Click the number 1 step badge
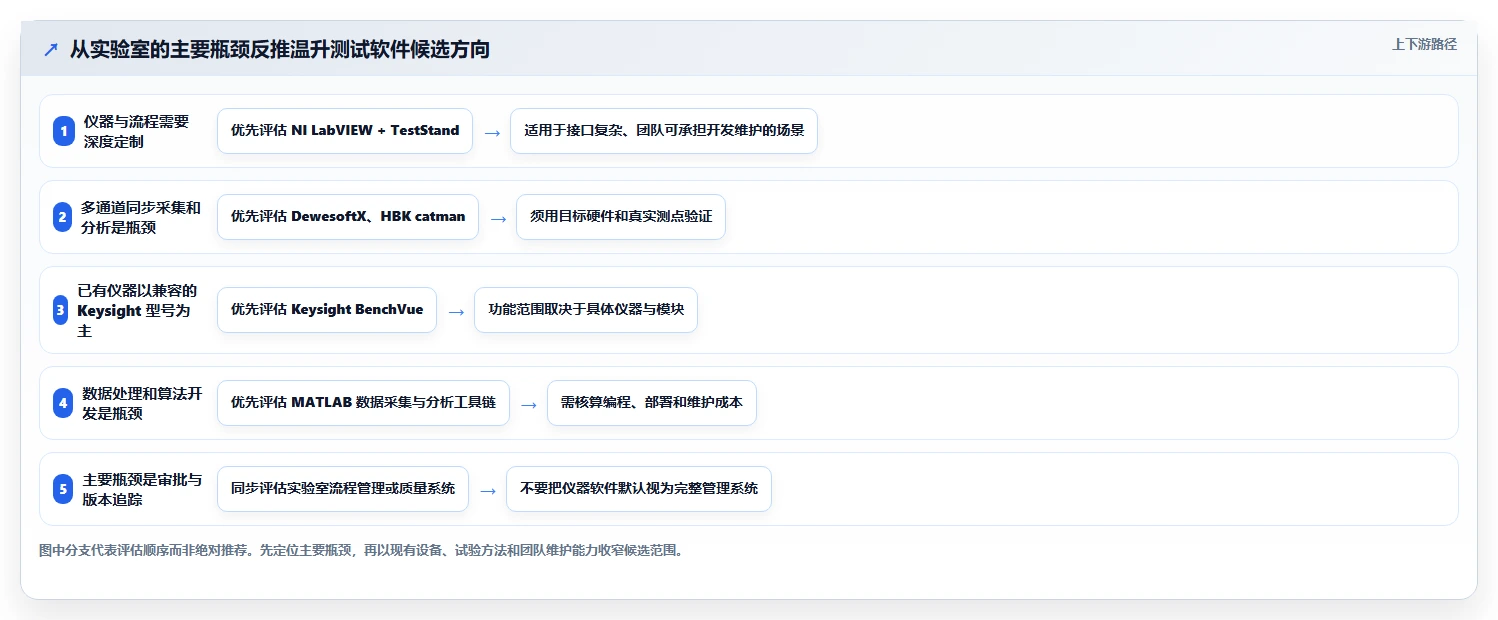The image size is (1498, 620). pos(64,131)
